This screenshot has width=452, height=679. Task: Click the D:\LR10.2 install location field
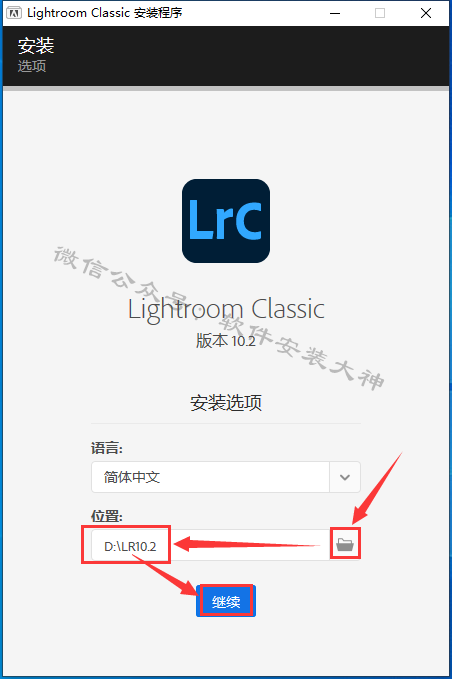click(x=210, y=545)
